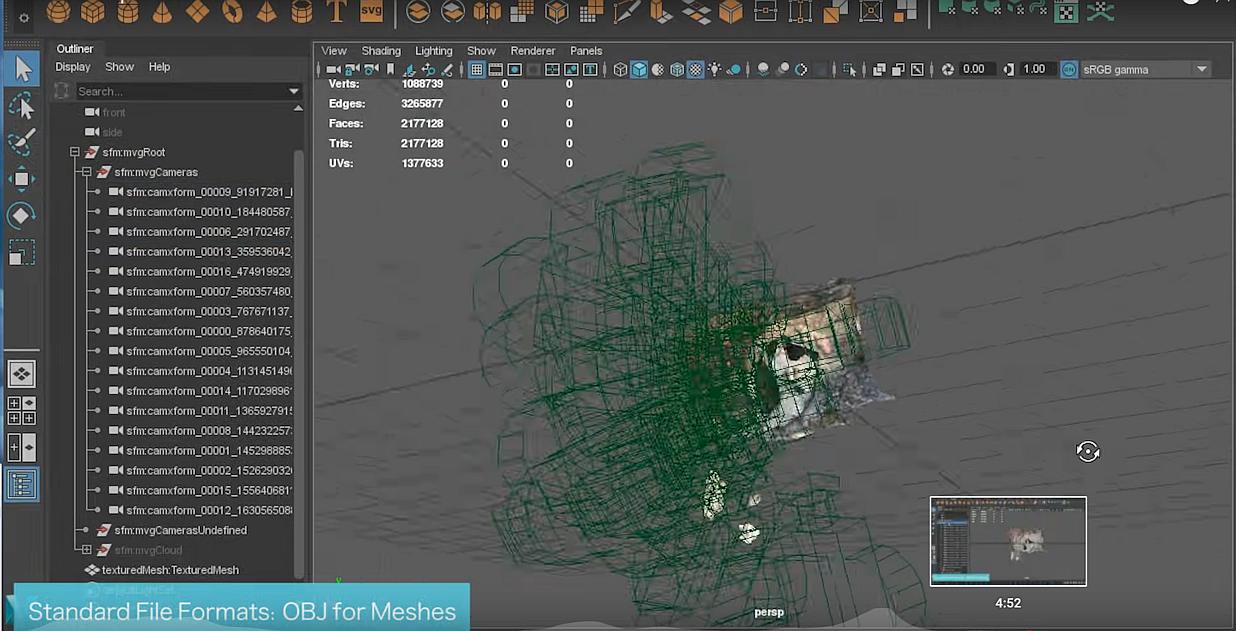Toggle the film gate display
Viewport: 1236px width, 631px height.
click(x=496, y=69)
